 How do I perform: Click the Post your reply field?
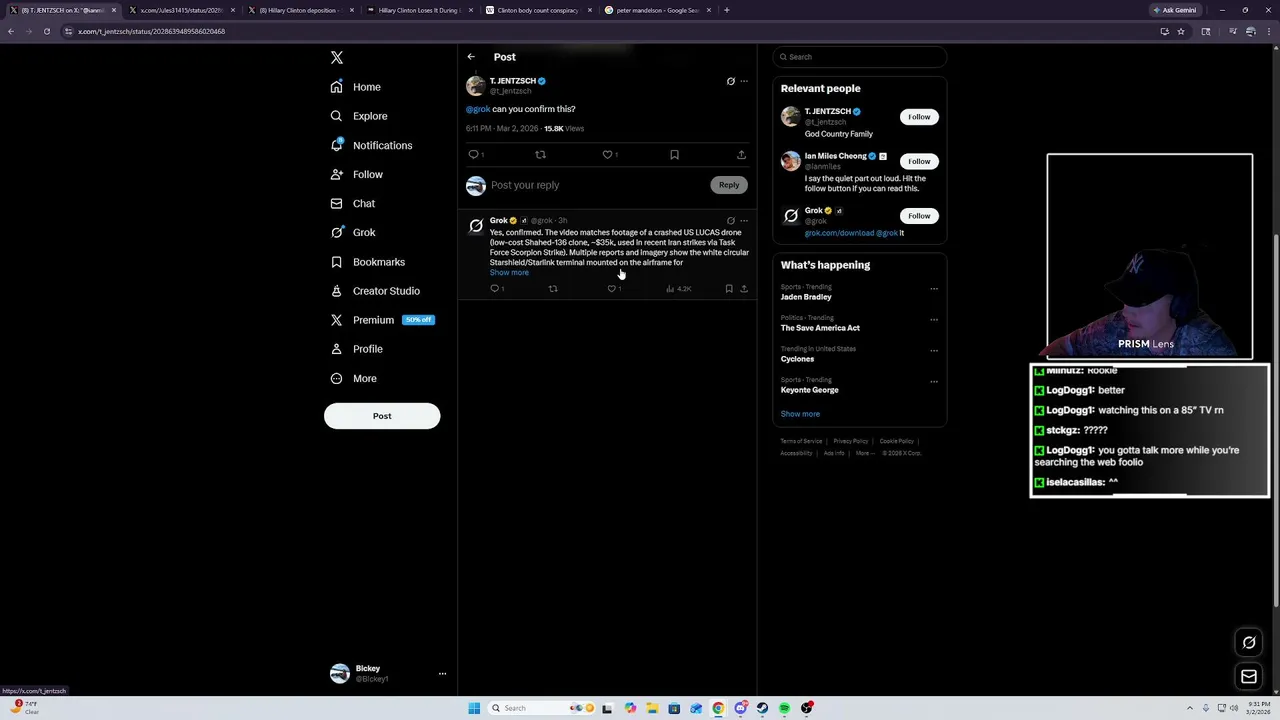(598, 185)
